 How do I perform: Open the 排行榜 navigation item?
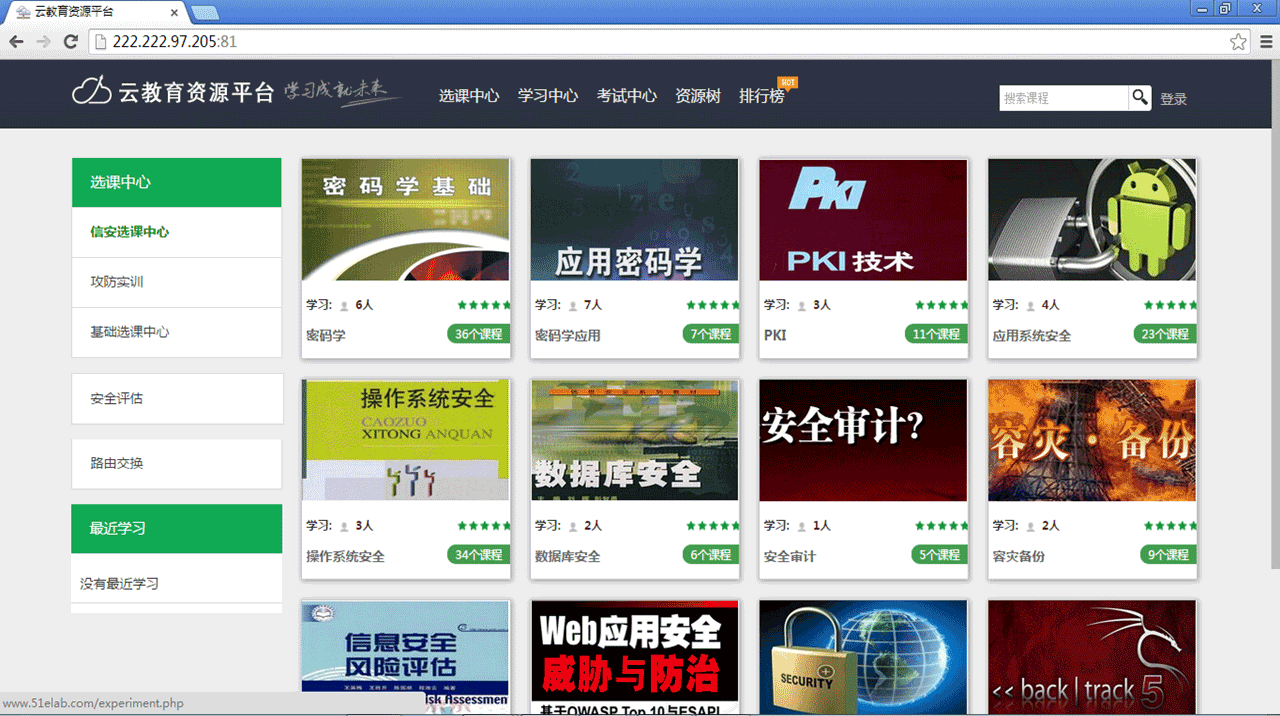[x=762, y=96]
